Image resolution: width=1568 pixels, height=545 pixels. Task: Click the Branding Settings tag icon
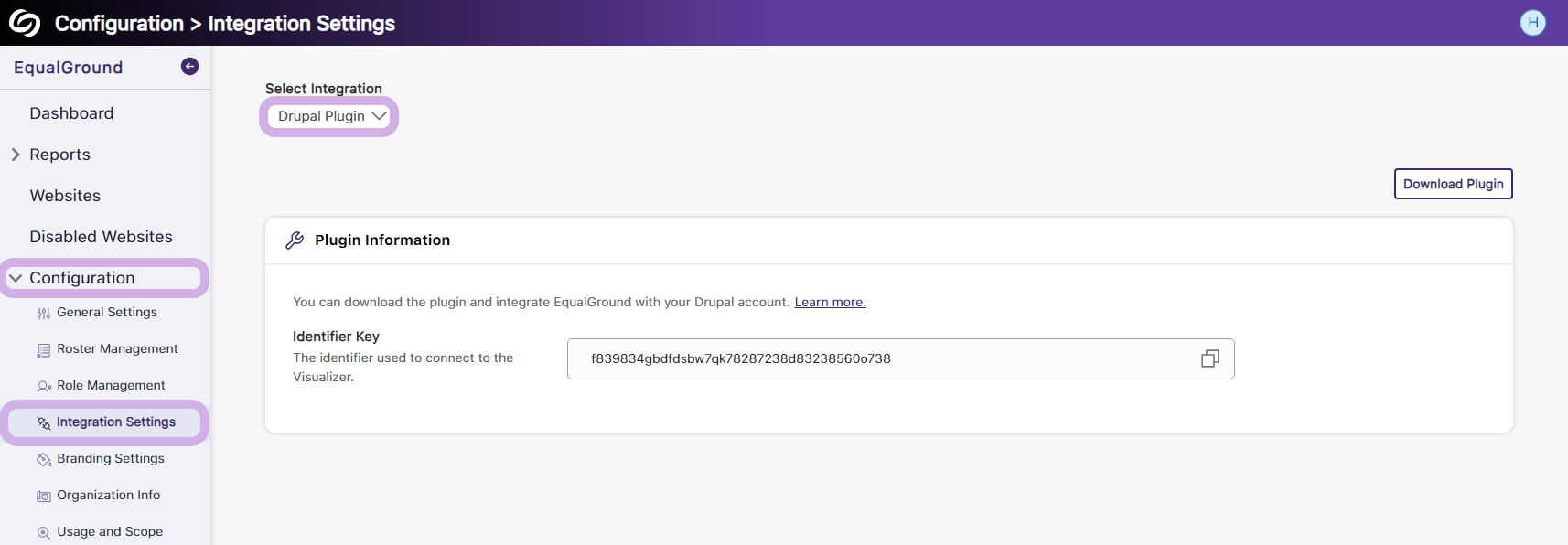pos(43,459)
